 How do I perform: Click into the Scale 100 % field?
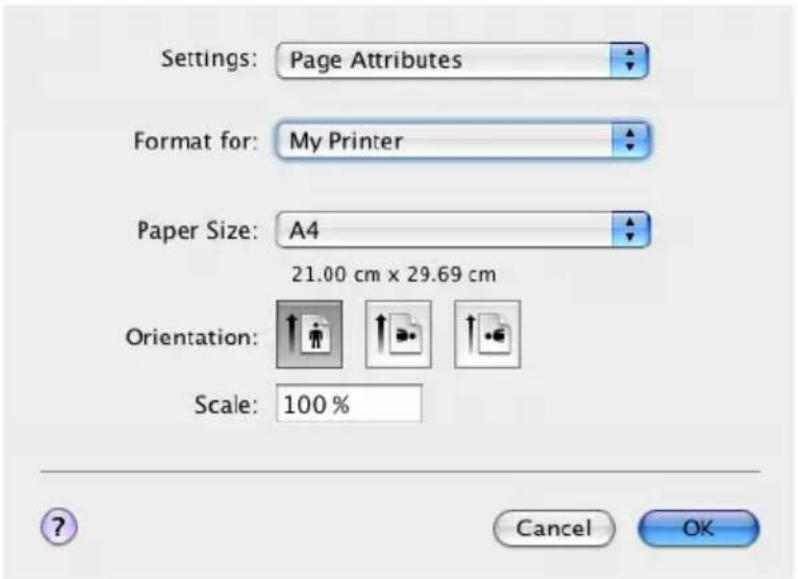(x=349, y=403)
